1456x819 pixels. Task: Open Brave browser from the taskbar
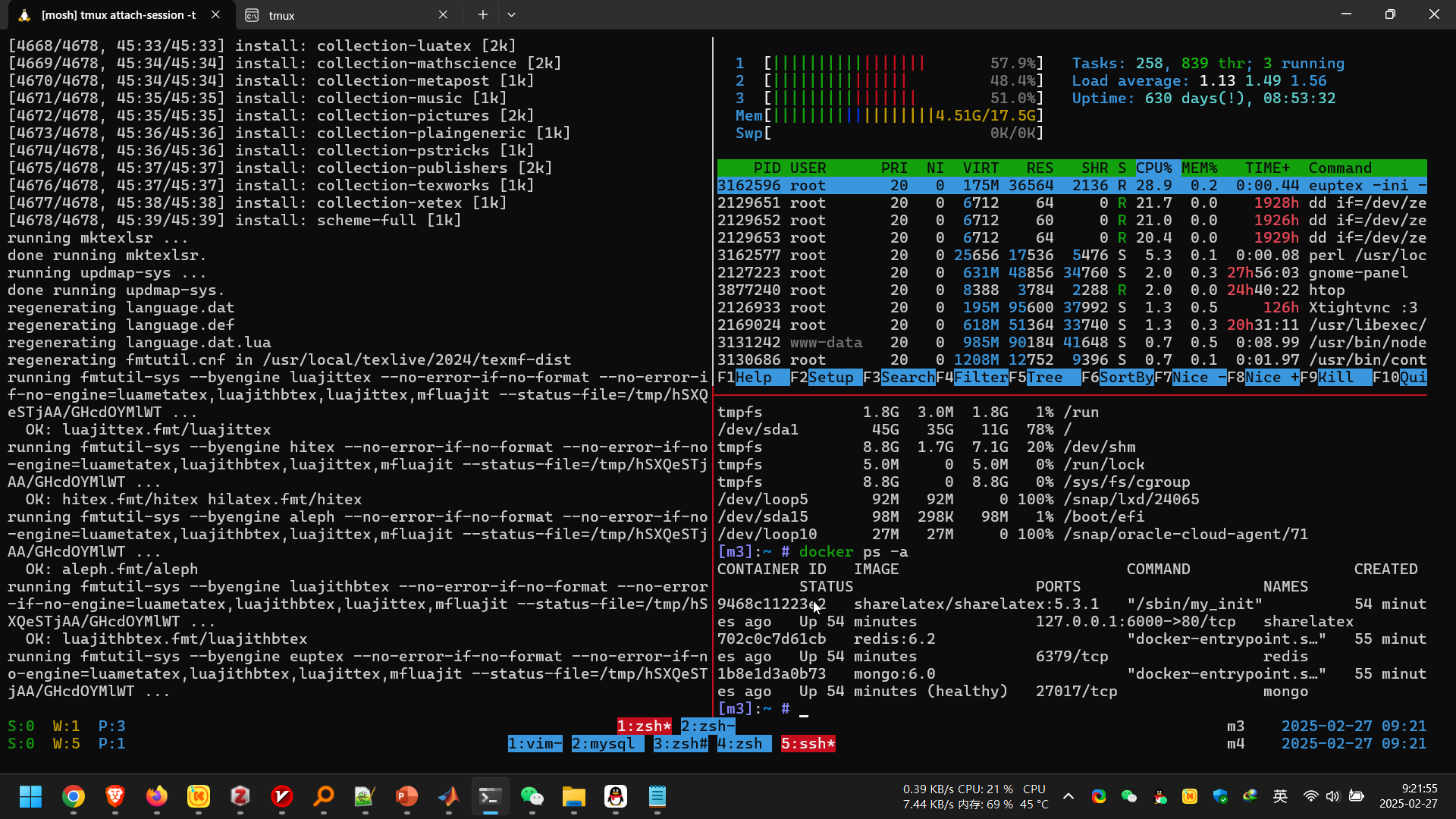coord(115,796)
